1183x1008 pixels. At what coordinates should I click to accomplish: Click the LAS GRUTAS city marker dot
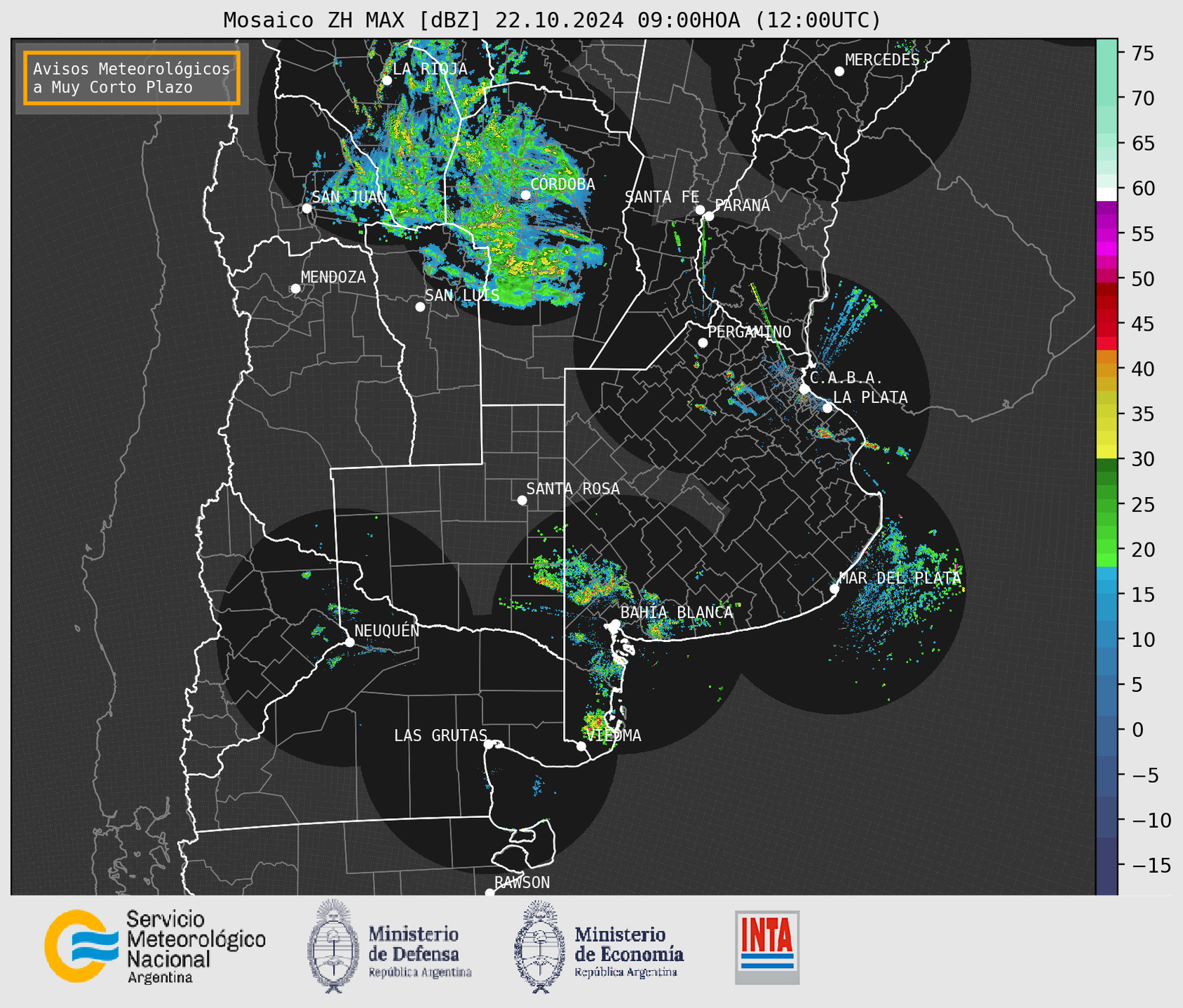tap(489, 744)
